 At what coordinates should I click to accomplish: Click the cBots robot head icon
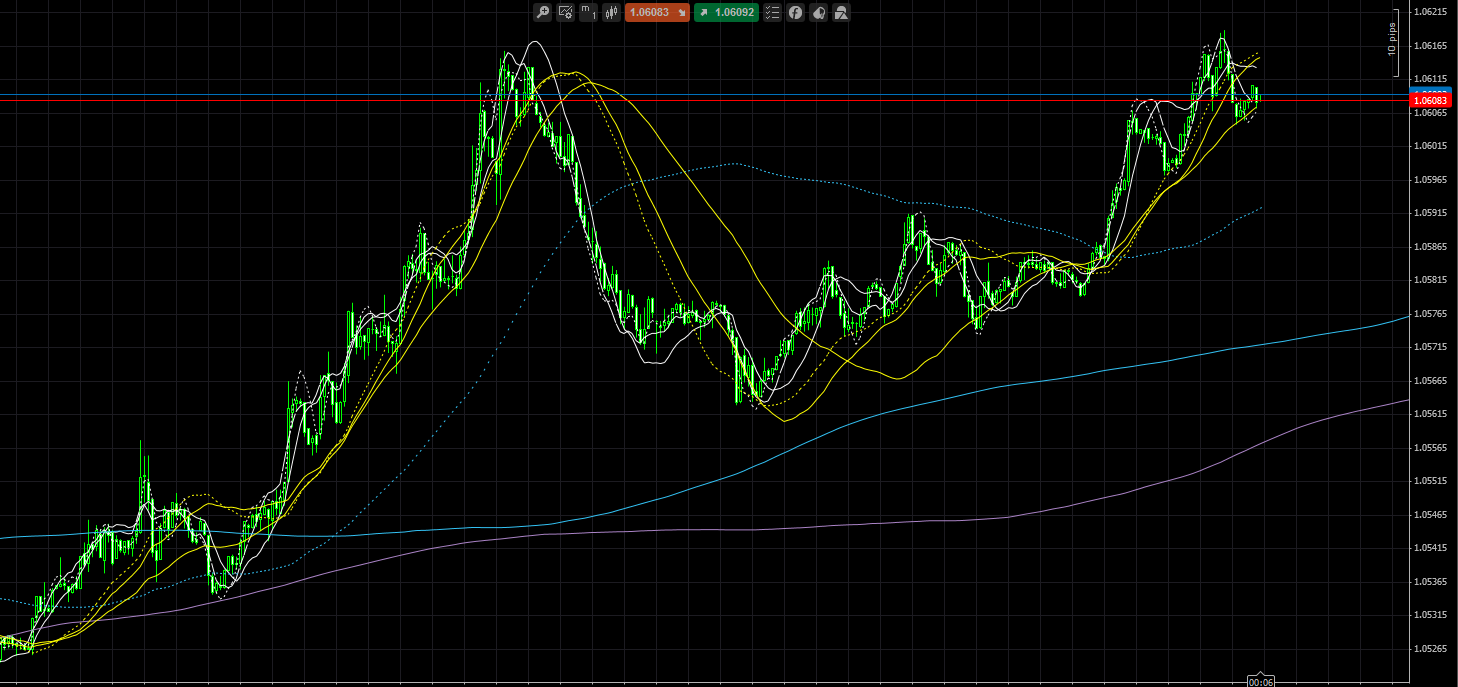tap(818, 12)
